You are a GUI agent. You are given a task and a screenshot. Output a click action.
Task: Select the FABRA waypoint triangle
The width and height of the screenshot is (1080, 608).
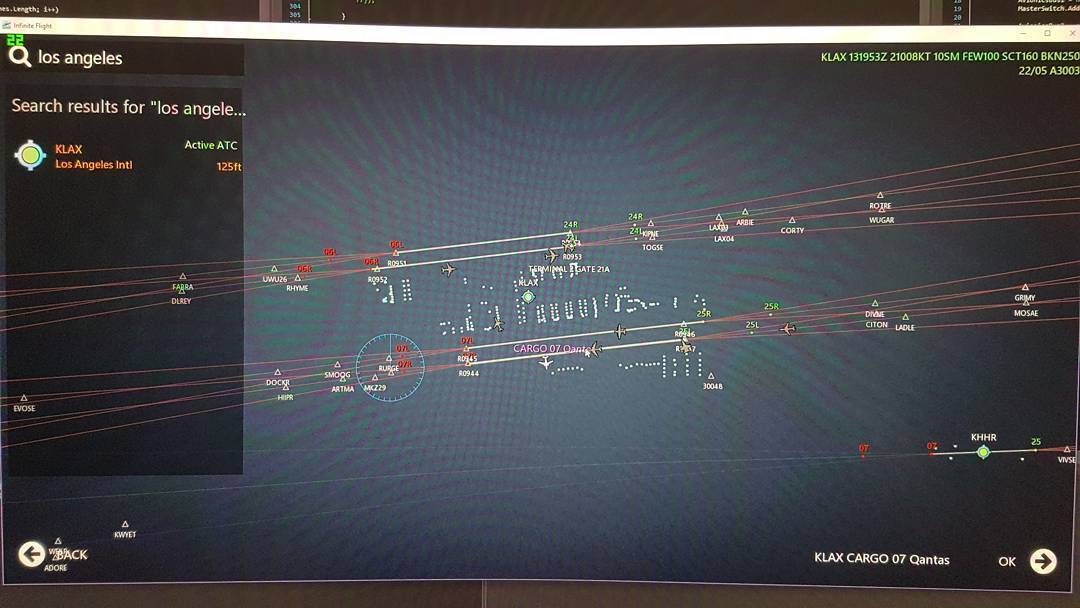coord(183,277)
